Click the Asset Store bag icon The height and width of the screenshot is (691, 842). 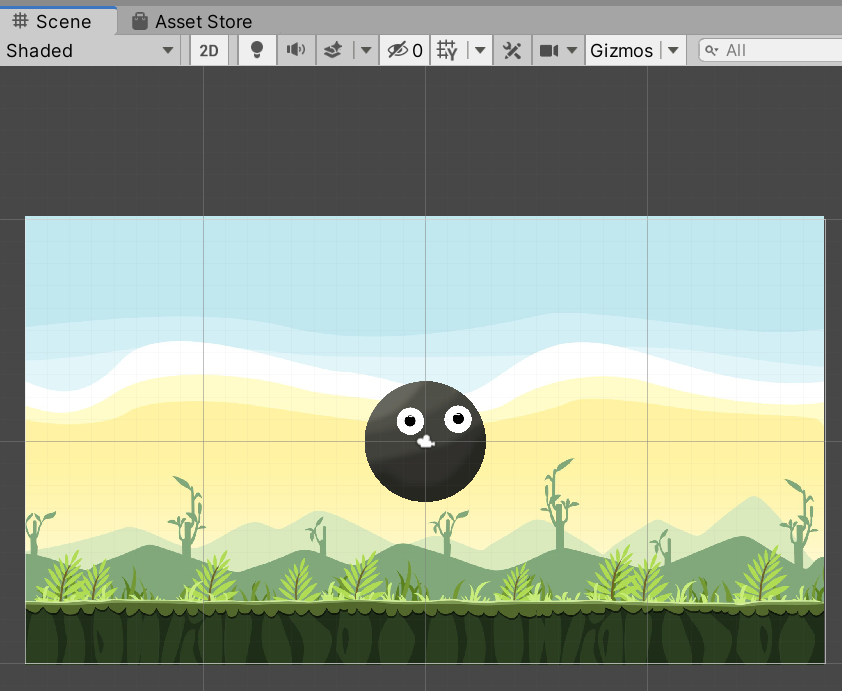click(140, 21)
